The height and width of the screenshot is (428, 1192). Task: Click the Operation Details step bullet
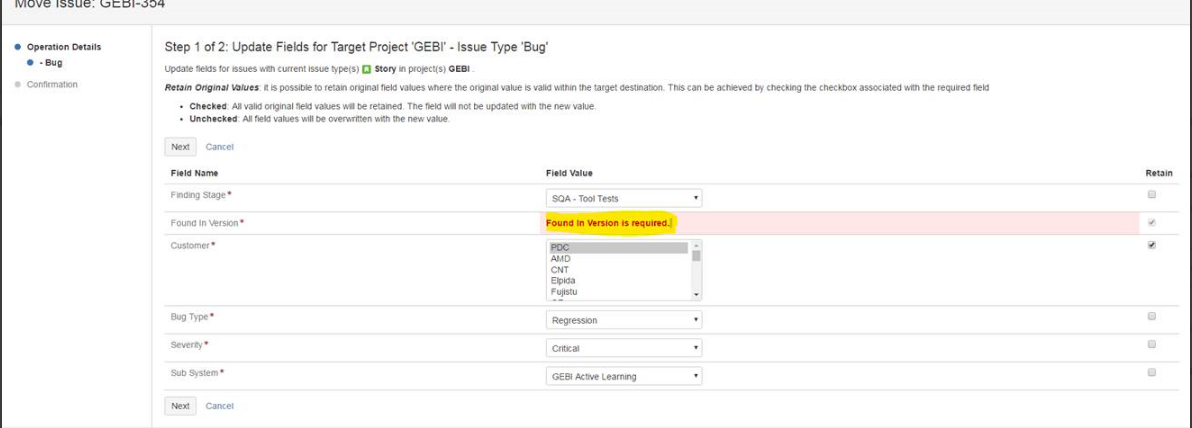pos(18,47)
